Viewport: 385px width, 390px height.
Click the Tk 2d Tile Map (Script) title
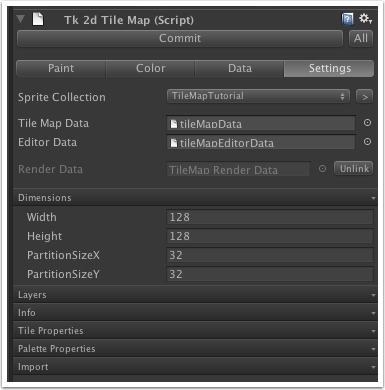tap(129, 20)
